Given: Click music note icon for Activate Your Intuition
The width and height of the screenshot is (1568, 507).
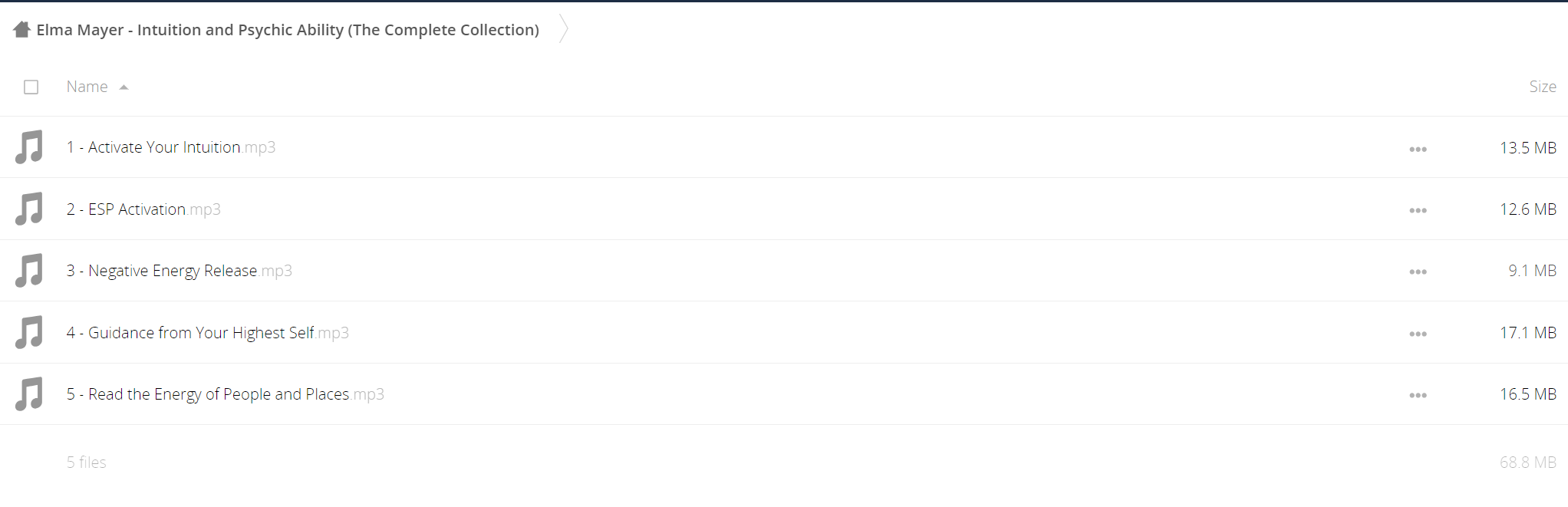Looking at the screenshot, I should click(29, 147).
